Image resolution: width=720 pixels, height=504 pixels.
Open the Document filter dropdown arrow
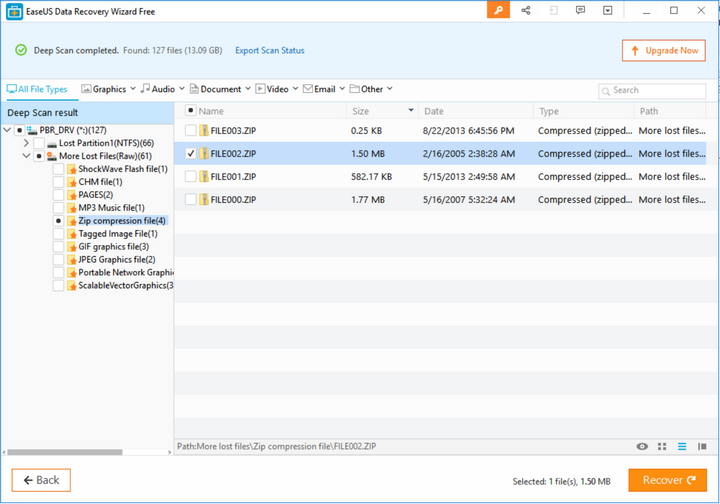click(x=248, y=89)
